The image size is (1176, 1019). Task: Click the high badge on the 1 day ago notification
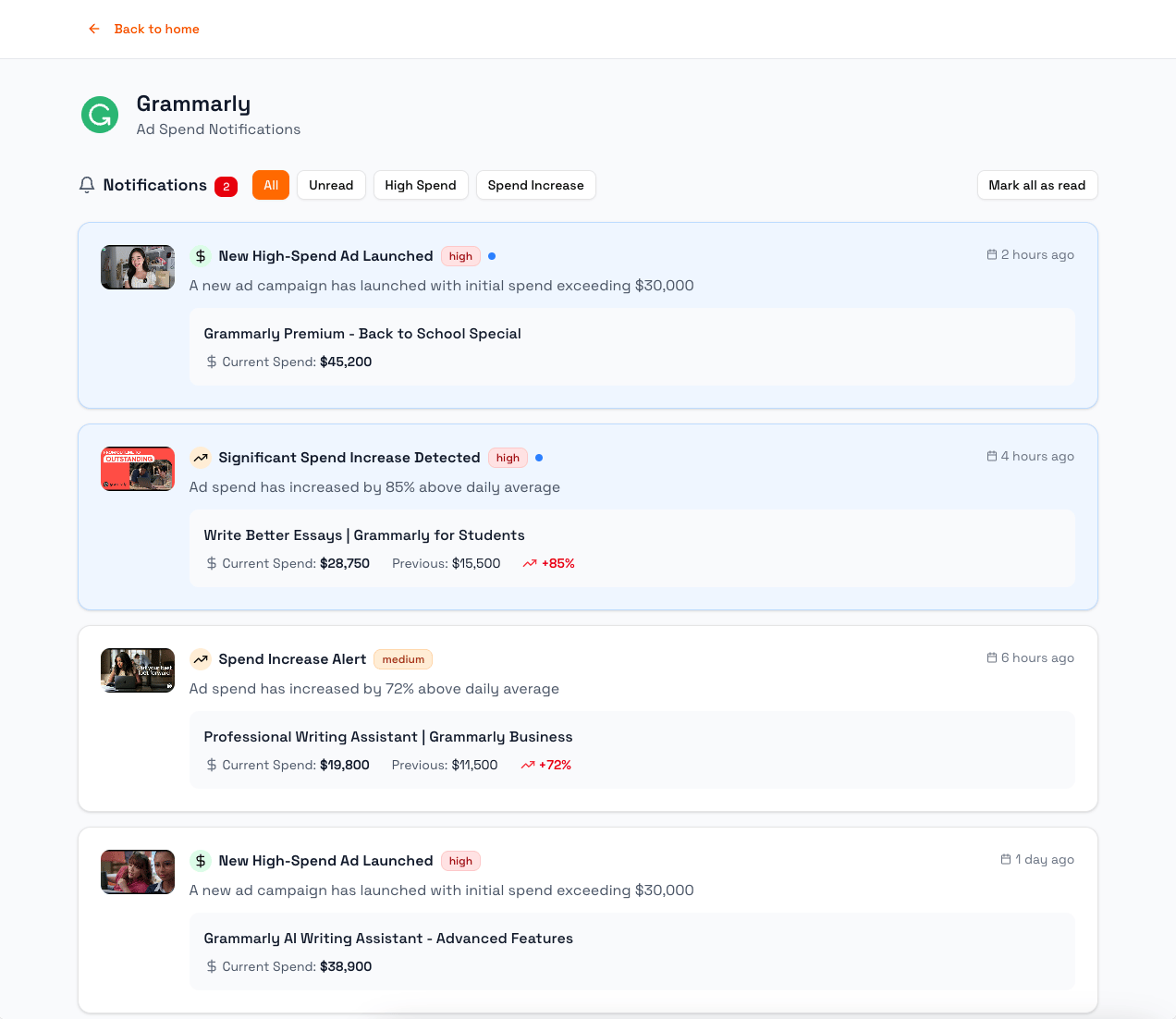point(460,861)
